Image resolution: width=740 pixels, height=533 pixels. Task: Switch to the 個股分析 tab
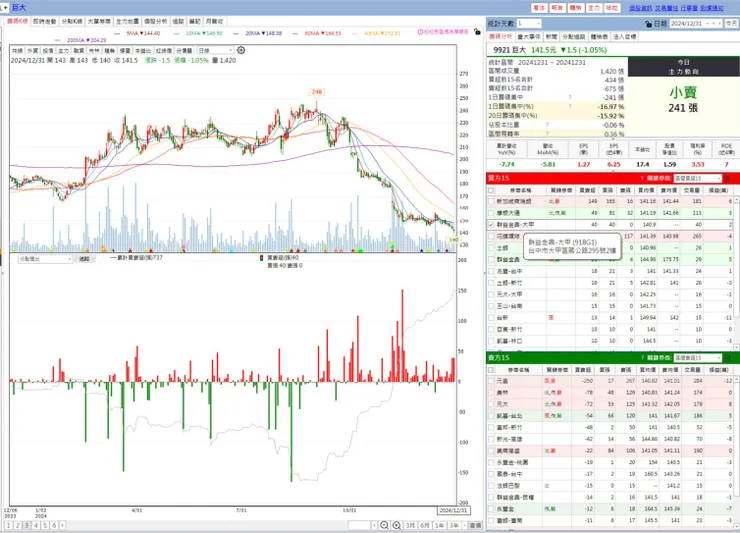point(156,21)
